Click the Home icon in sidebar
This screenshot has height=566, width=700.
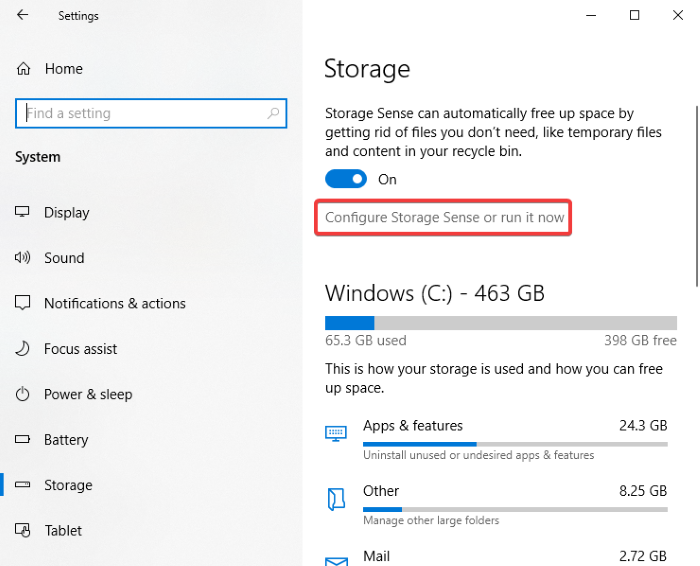[x=23, y=69]
